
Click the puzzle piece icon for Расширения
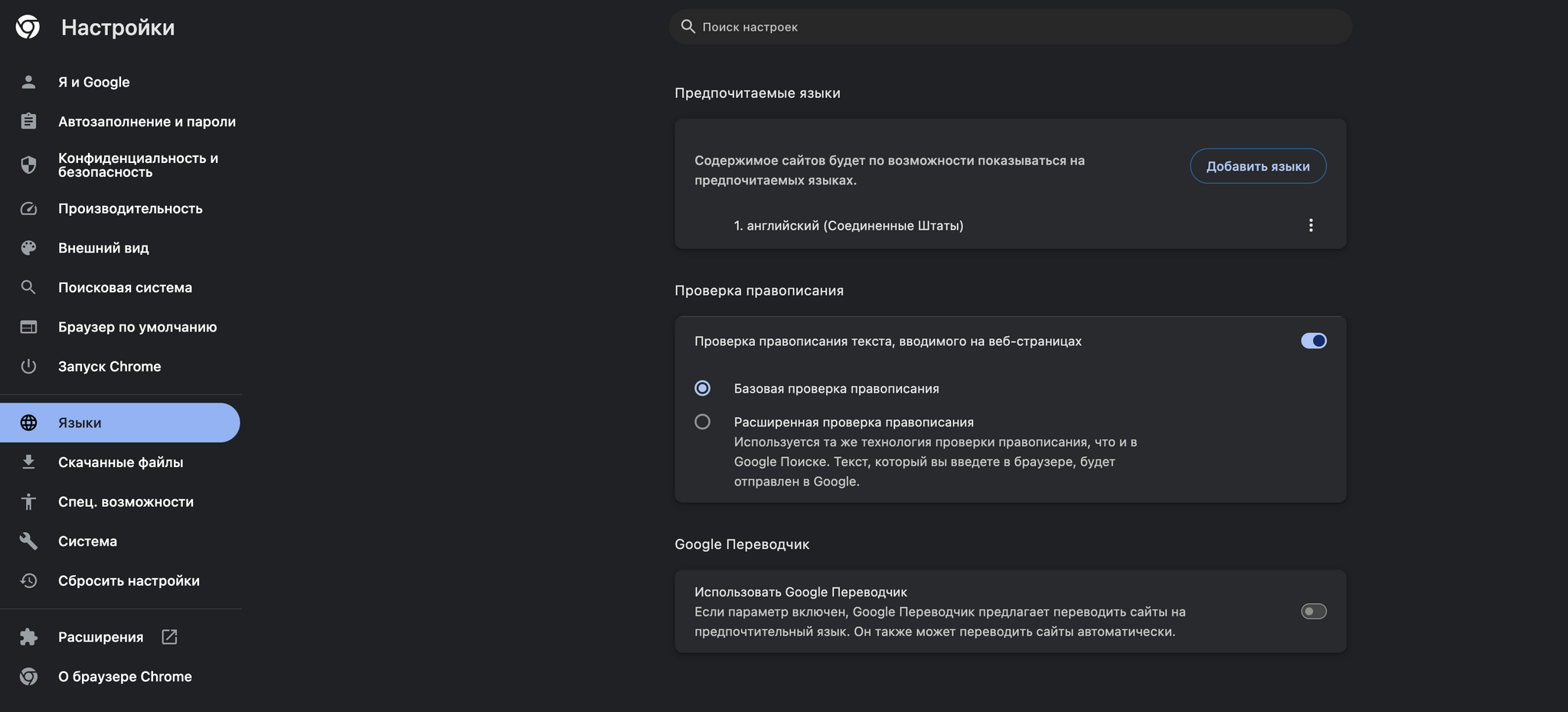(28, 637)
